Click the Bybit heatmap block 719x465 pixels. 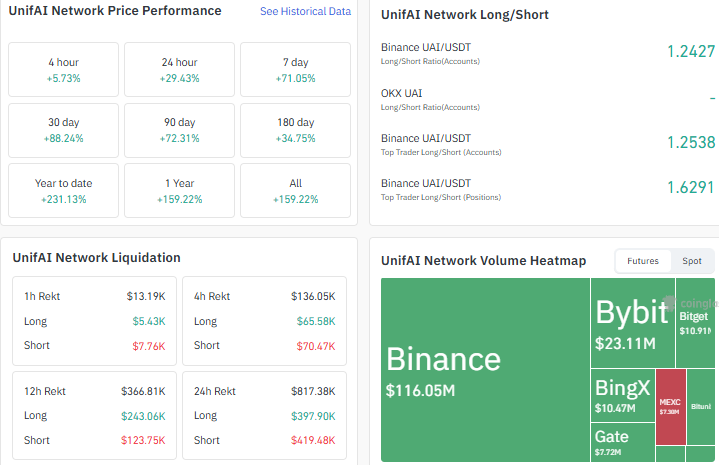(633, 323)
